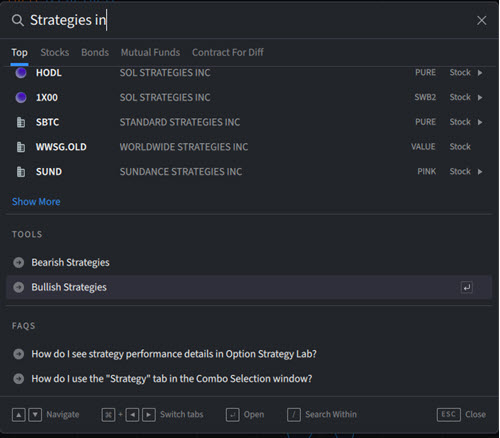Expand the SBTC row arrow
This screenshot has height=438, width=500.
point(480,122)
